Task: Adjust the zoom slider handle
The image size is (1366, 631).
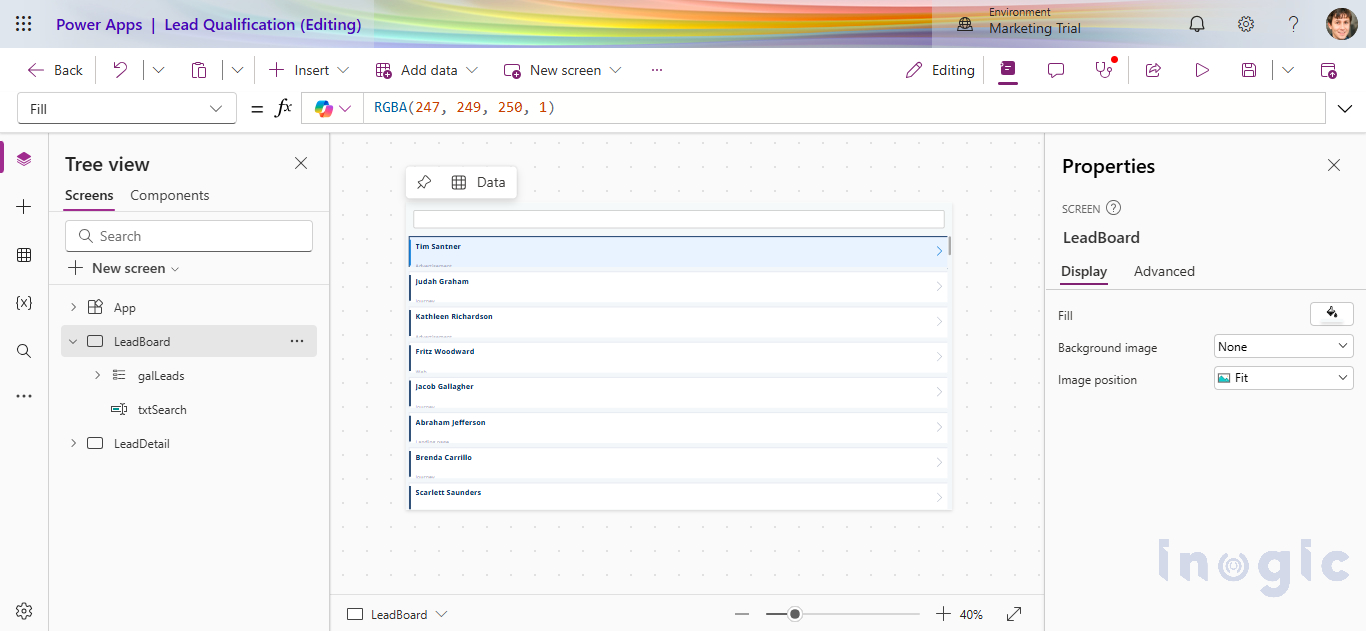Action: click(x=795, y=614)
